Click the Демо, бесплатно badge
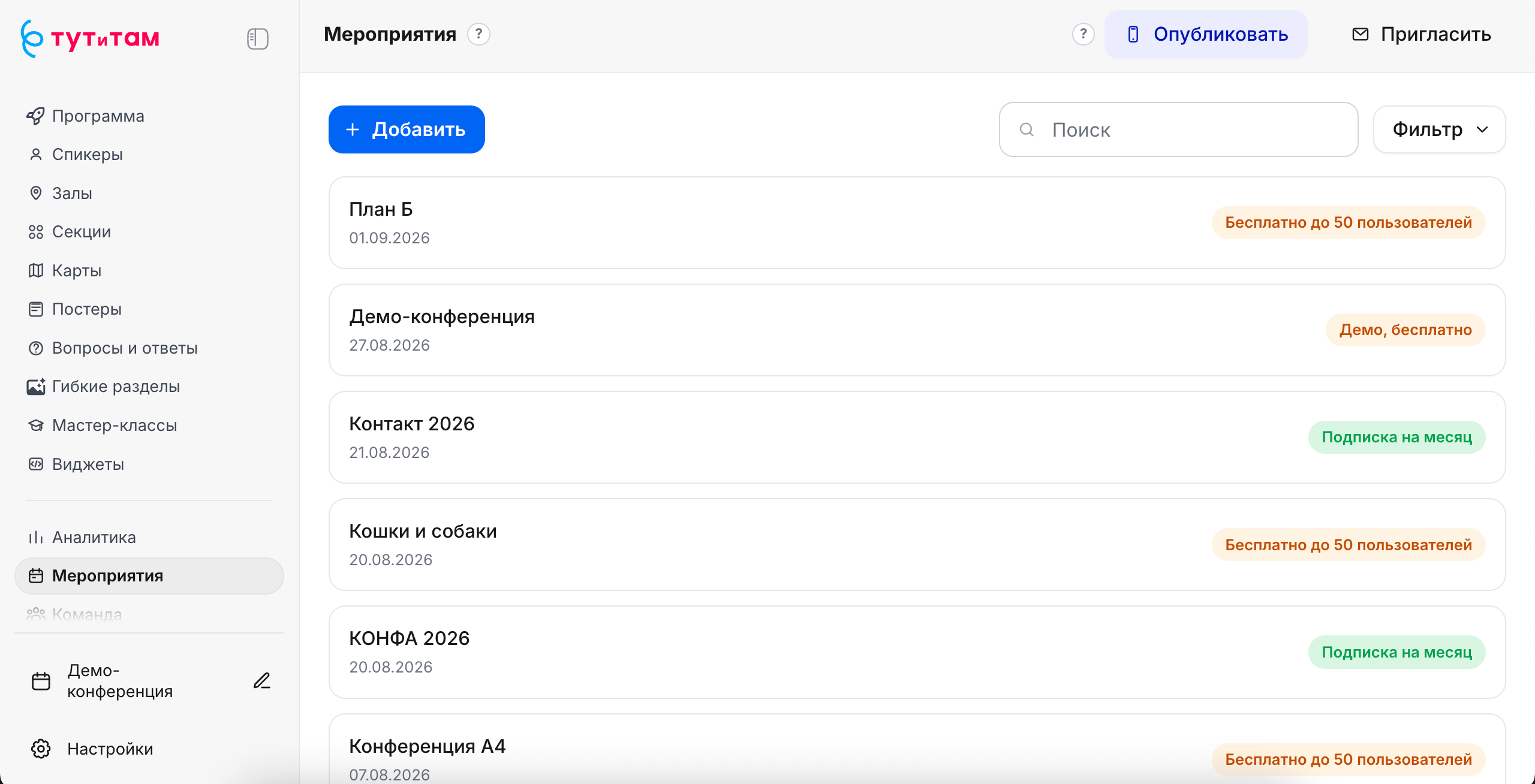Viewport: 1535px width, 784px height. (x=1405, y=330)
